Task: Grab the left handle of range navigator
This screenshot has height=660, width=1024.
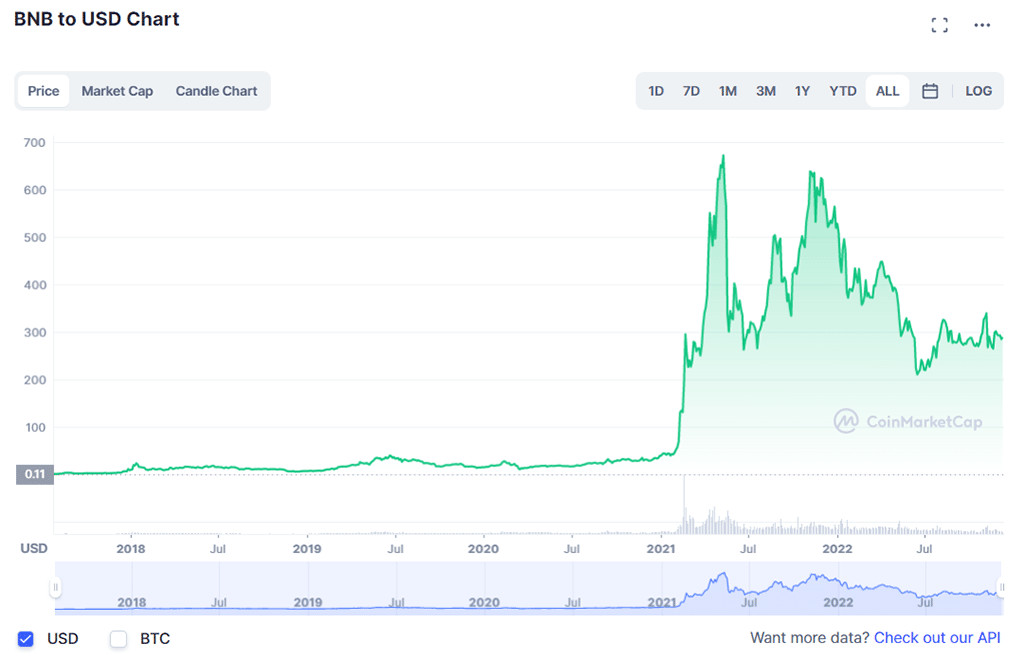Action: pyautogui.click(x=56, y=588)
